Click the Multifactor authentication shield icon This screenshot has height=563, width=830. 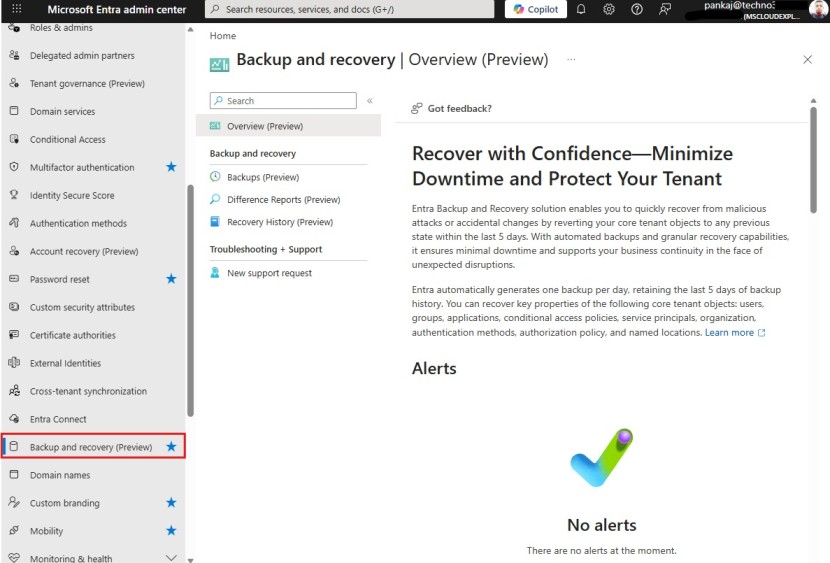pyautogui.click(x=14, y=167)
